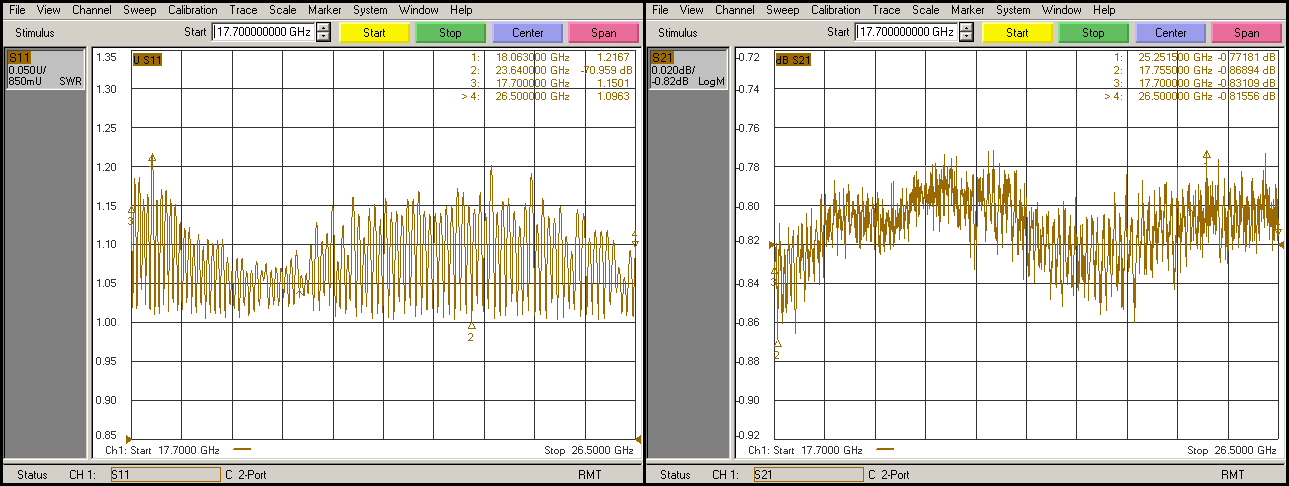
Task: Click marker 1 triangle on the S11 trace
Action: tap(152, 158)
